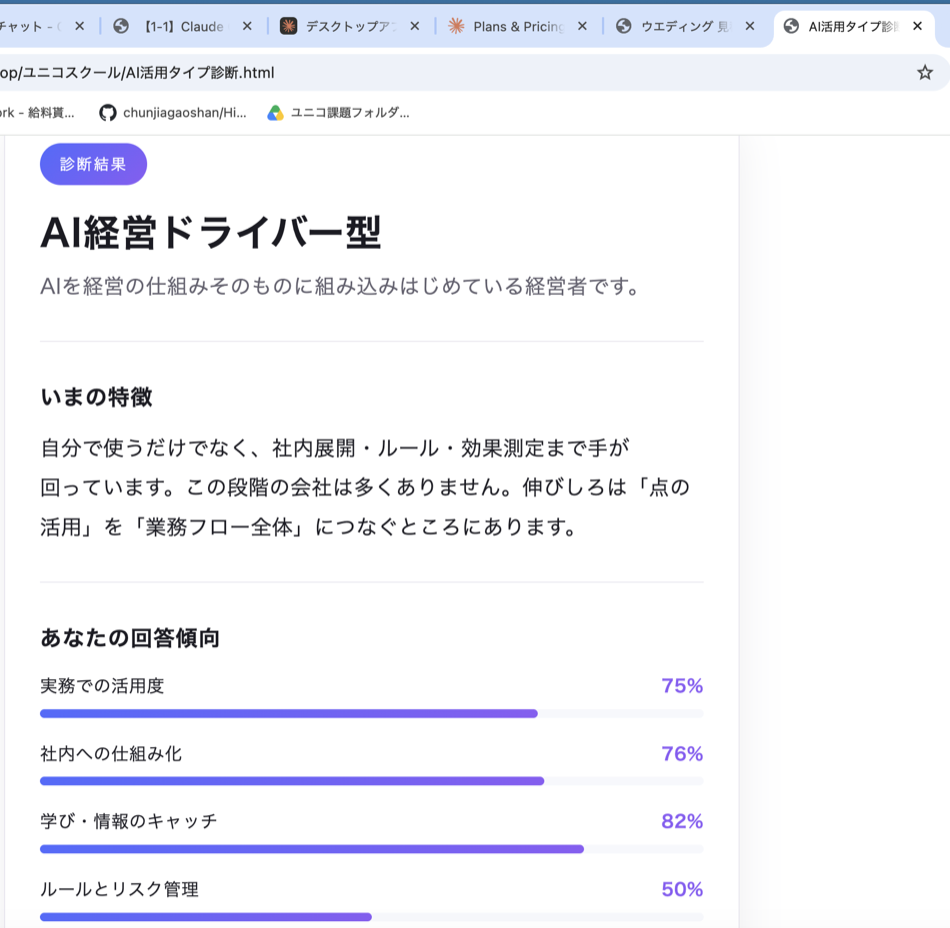Select the AI活用タイプ診断 tab
This screenshot has width=950, height=928.
[854, 27]
